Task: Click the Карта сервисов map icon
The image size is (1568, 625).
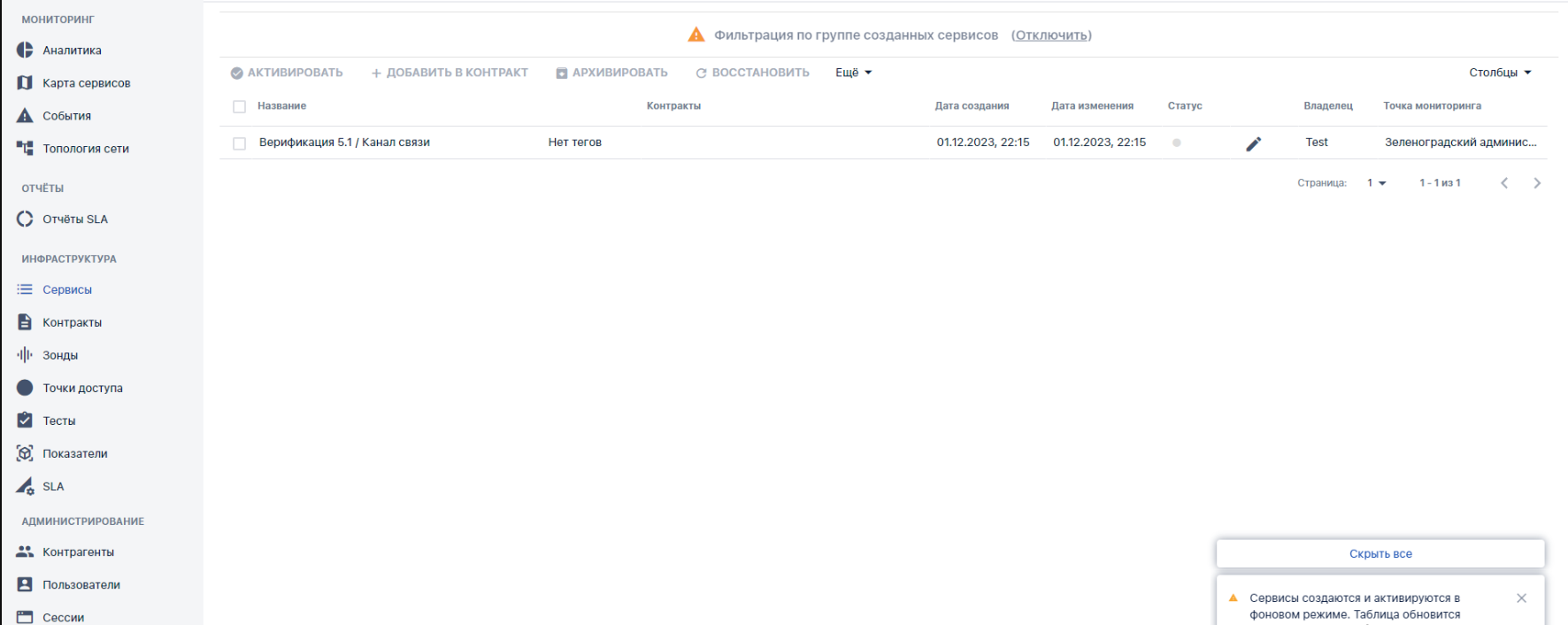Action: tap(25, 83)
